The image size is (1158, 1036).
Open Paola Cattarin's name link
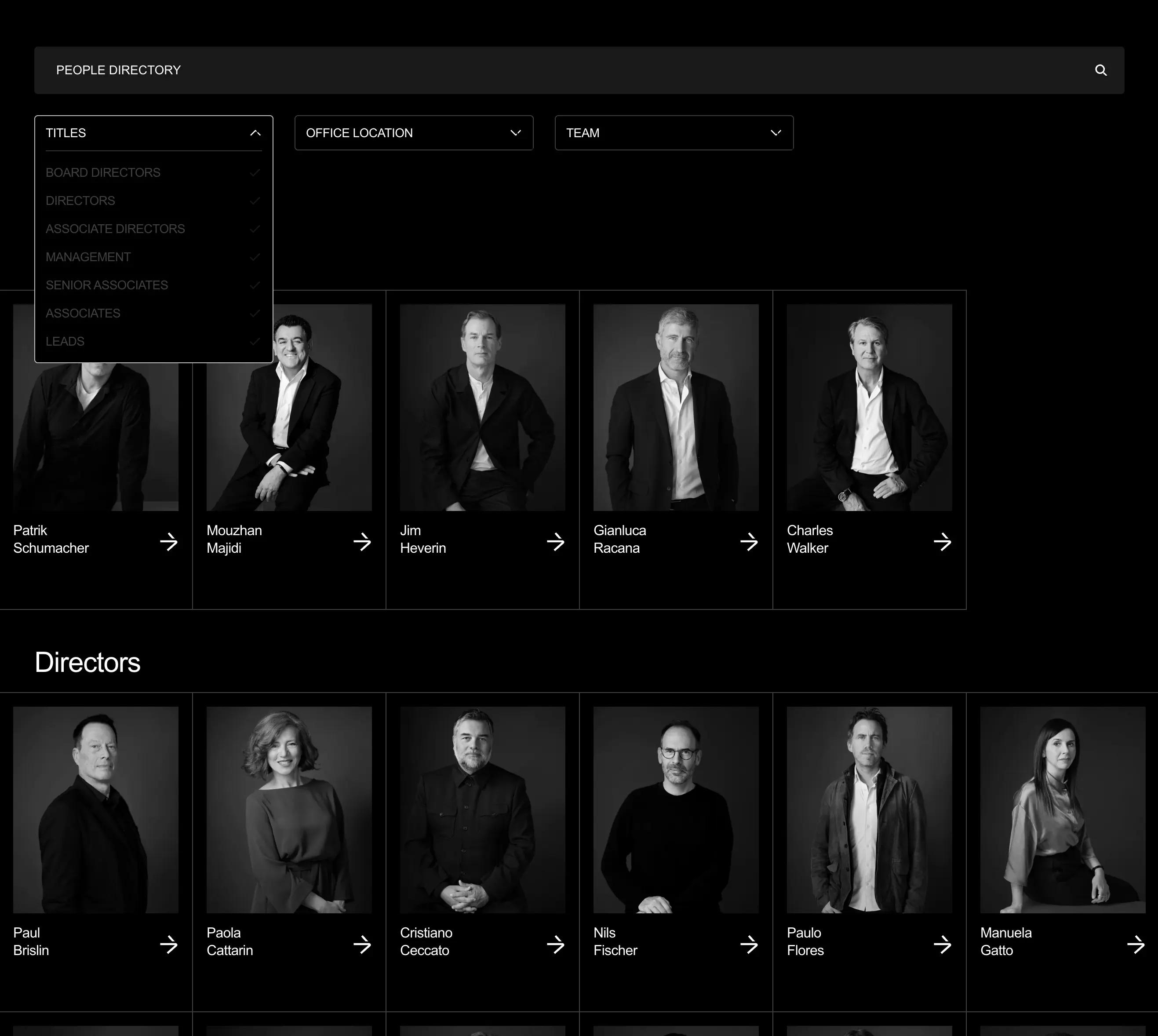click(229, 941)
